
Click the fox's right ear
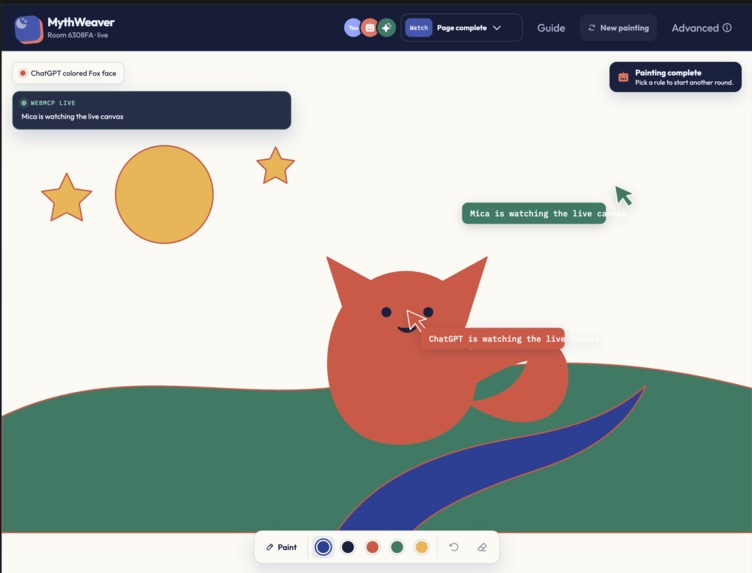click(x=468, y=281)
